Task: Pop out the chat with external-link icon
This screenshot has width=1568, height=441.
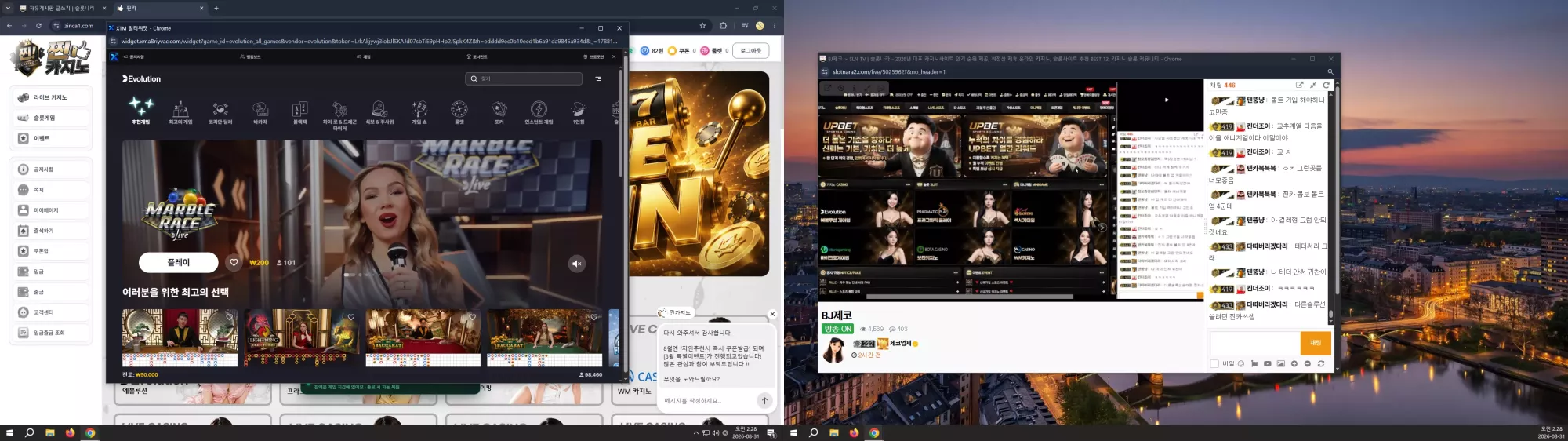Action: tap(1299, 85)
